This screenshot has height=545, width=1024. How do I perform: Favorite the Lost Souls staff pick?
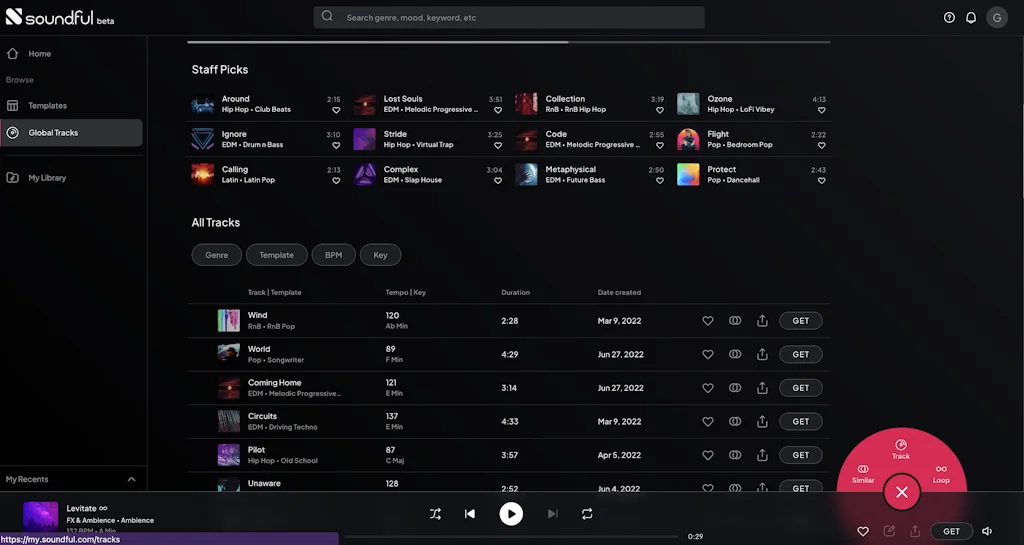(x=498, y=110)
